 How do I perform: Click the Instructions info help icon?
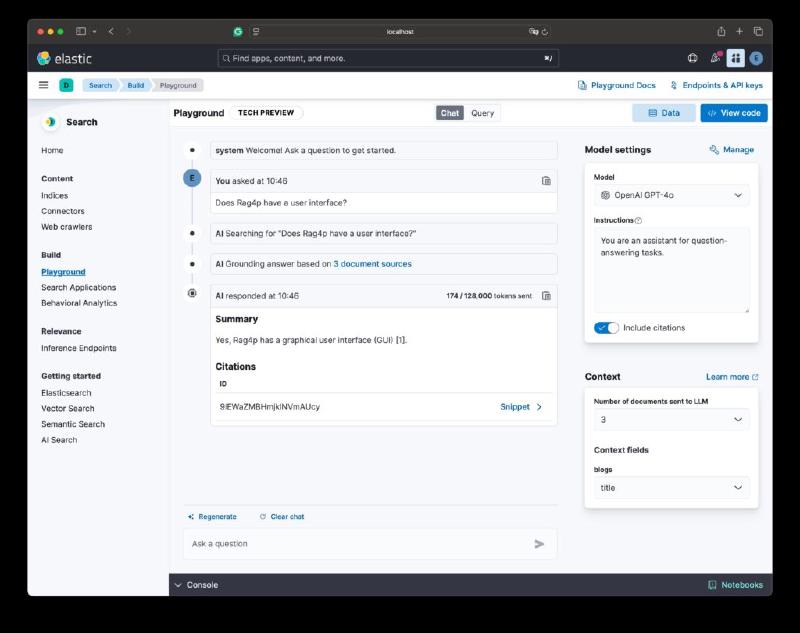click(638, 220)
